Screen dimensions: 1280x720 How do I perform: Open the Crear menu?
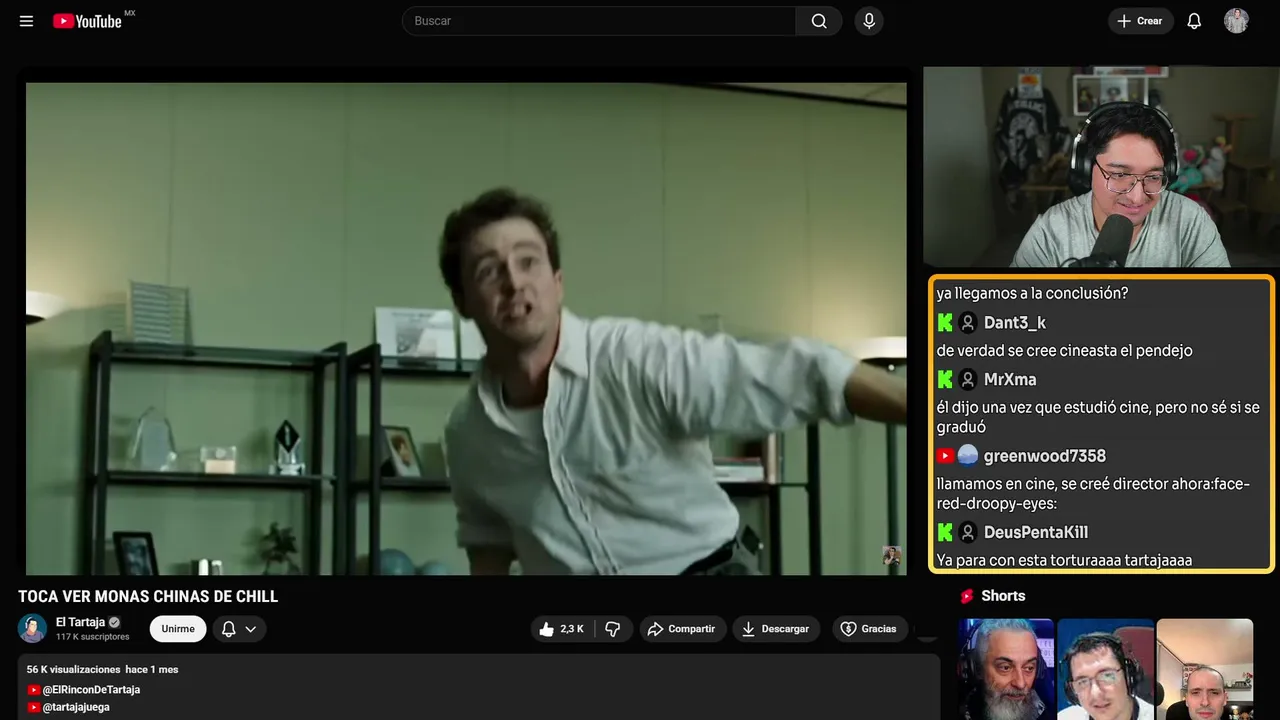tap(1140, 21)
